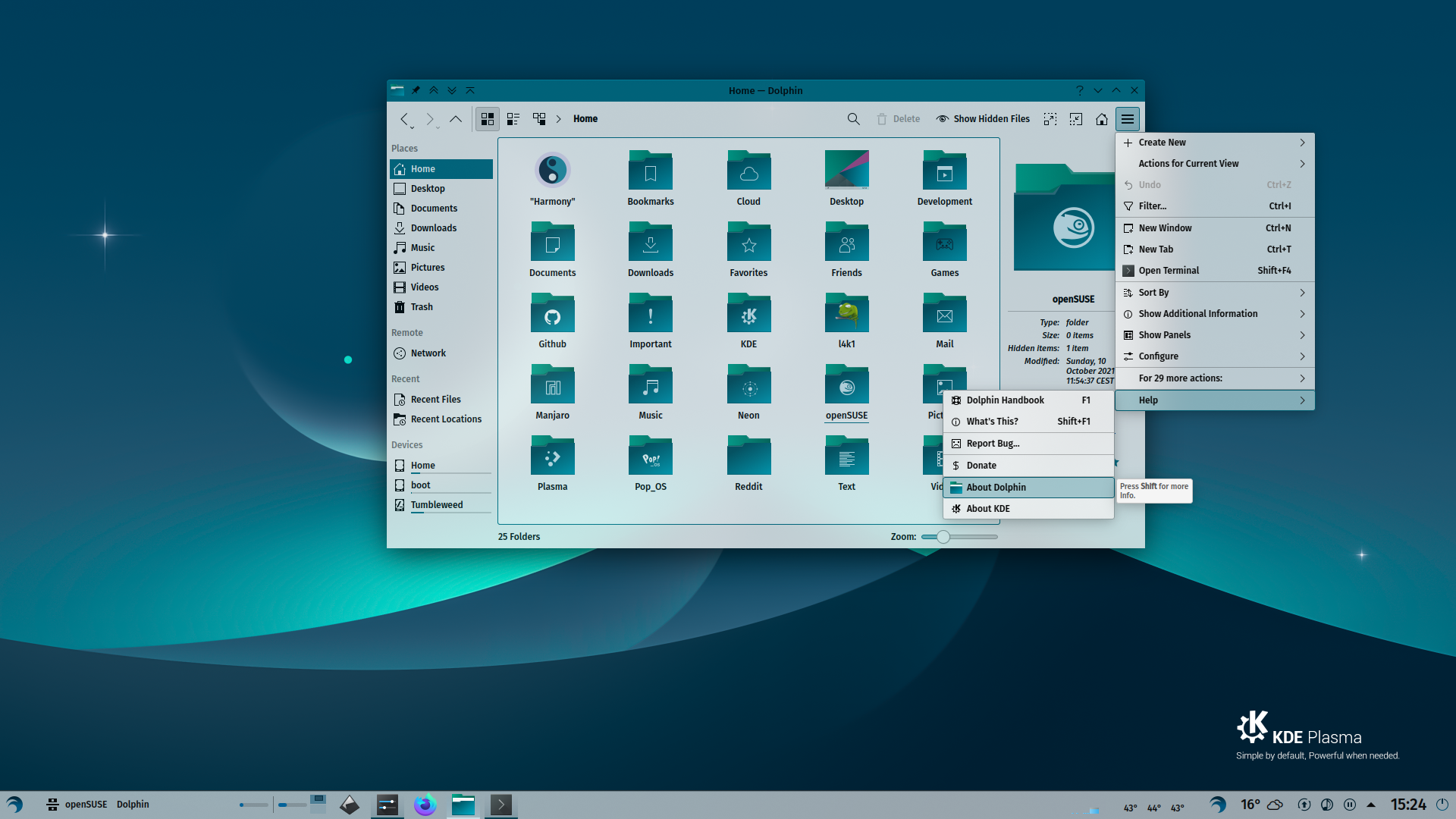Viewport: 1456px width, 819px height.
Task: Click the Filter... menu entry
Action: click(1215, 206)
